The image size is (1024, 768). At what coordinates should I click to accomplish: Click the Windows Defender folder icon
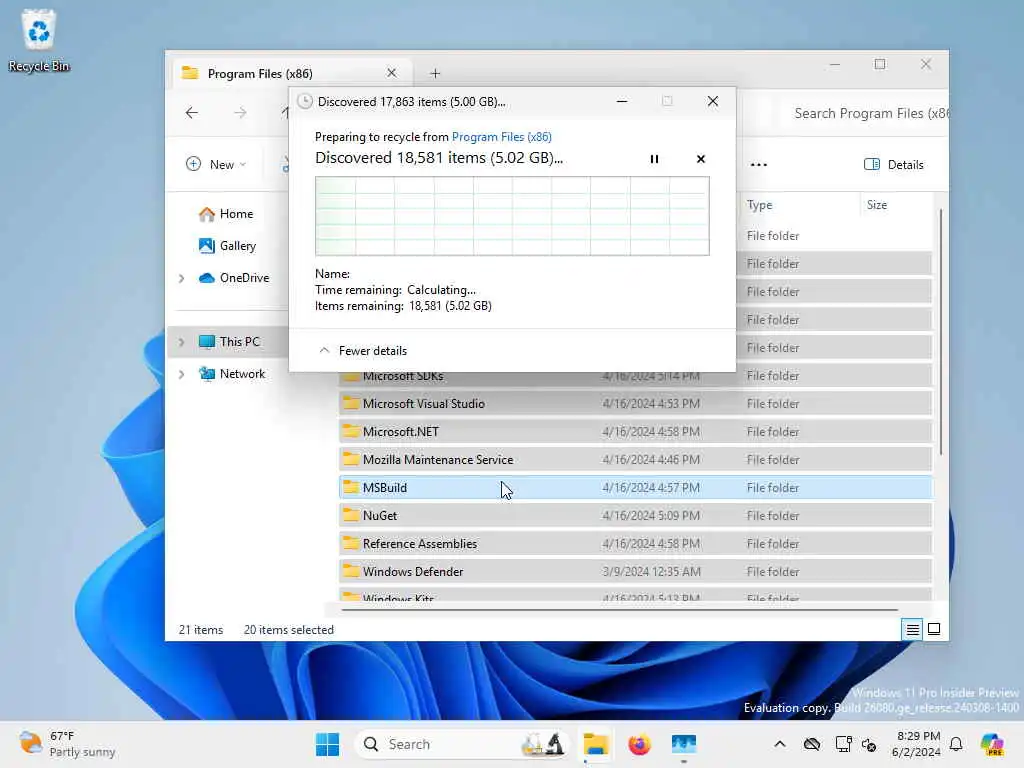[x=351, y=571]
